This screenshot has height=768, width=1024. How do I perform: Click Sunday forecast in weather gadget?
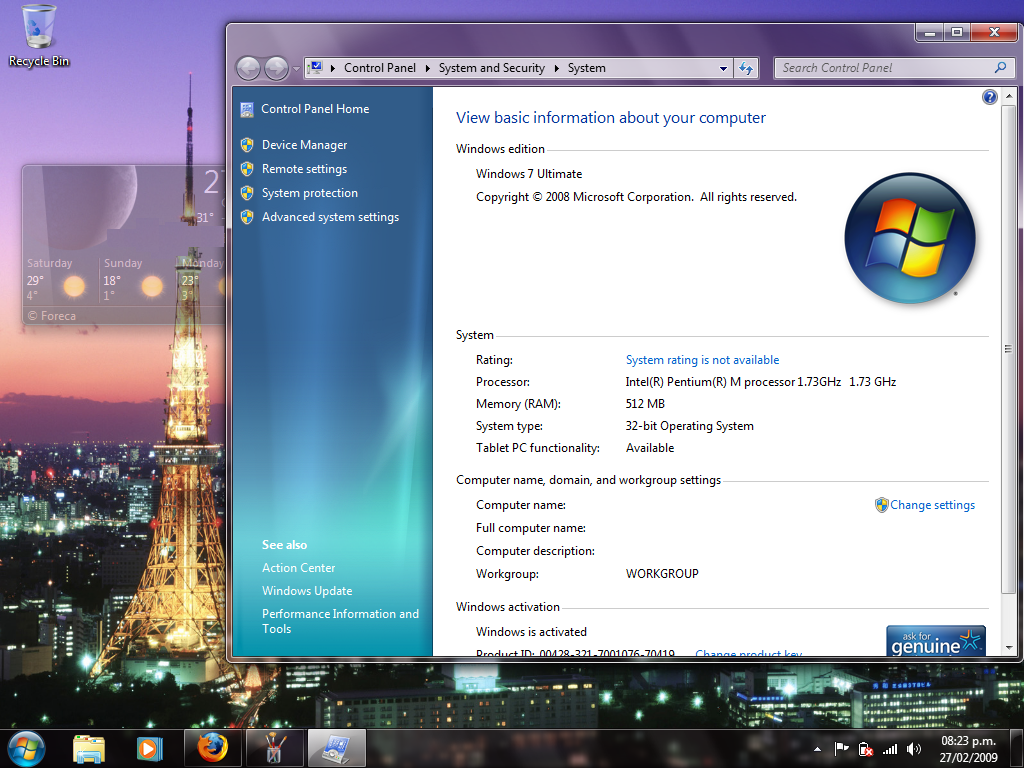pyautogui.click(x=134, y=280)
